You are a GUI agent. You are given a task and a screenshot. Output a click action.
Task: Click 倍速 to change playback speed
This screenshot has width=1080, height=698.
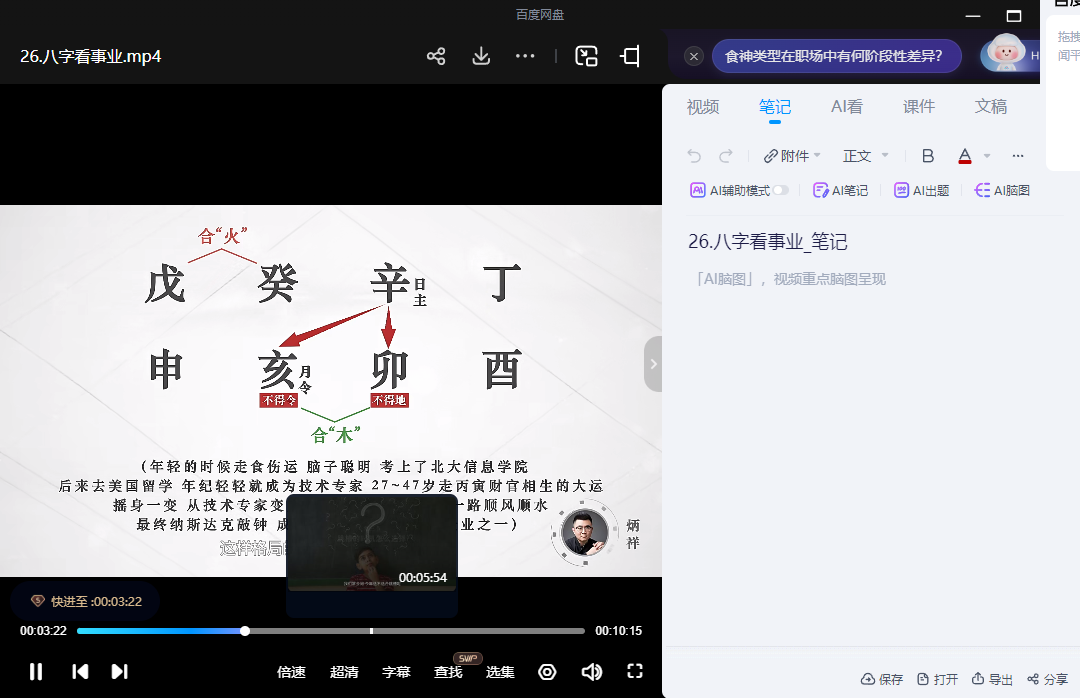pyautogui.click(x=291, y=671)
